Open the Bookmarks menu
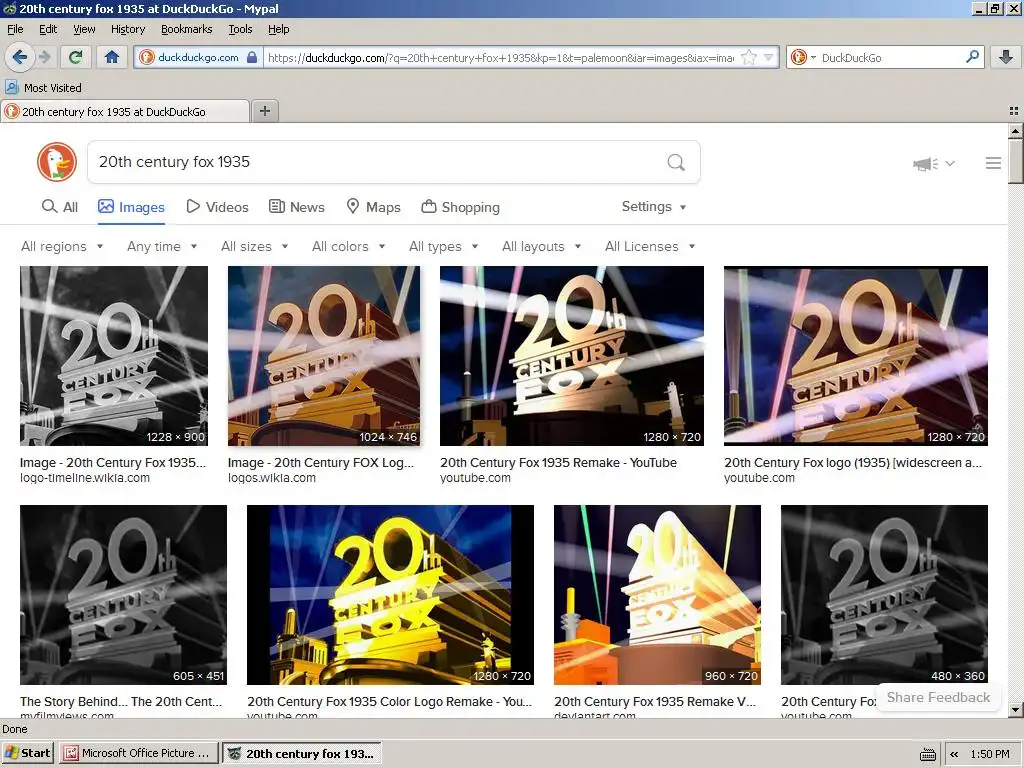This screenshot has height=768, width=1024. (x=187, y=29)
